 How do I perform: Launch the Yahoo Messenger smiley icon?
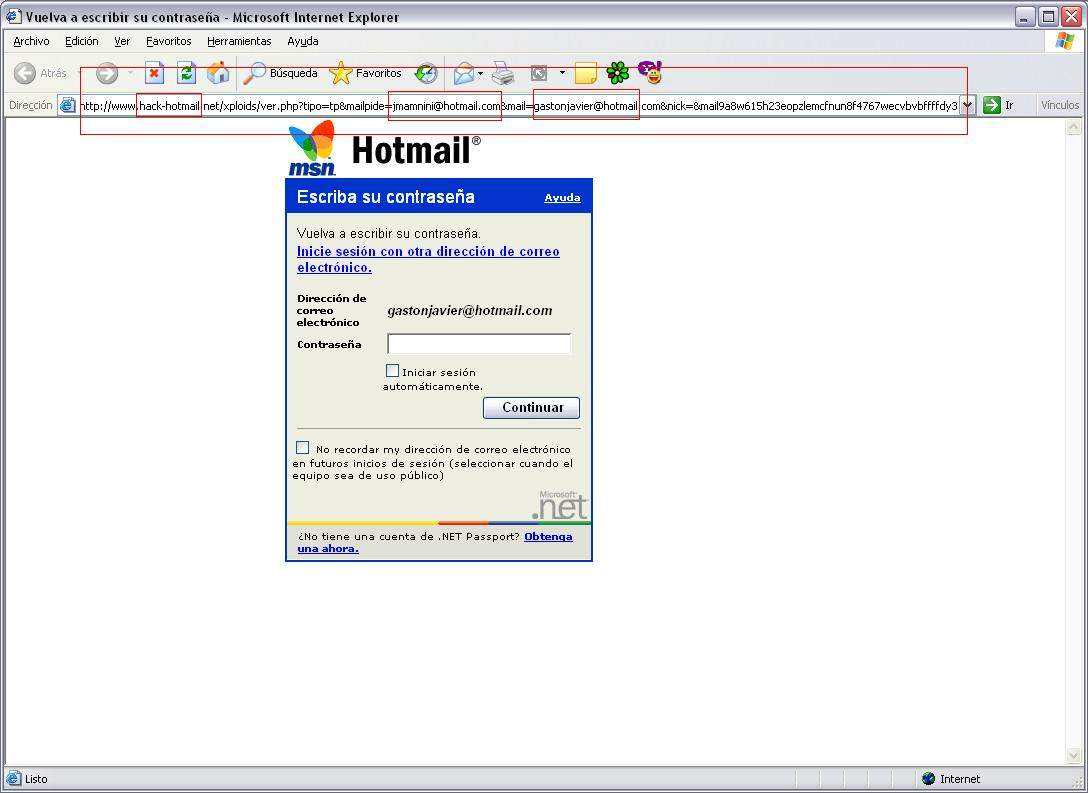pyautogui.click(x=650, y=72)
